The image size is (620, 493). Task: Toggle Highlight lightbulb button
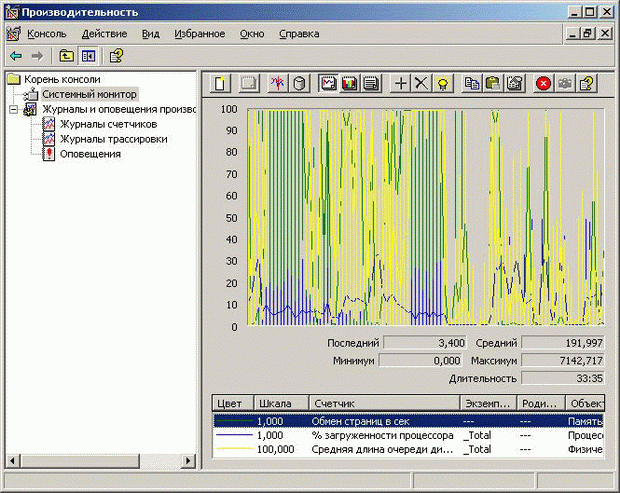[442, 83]
